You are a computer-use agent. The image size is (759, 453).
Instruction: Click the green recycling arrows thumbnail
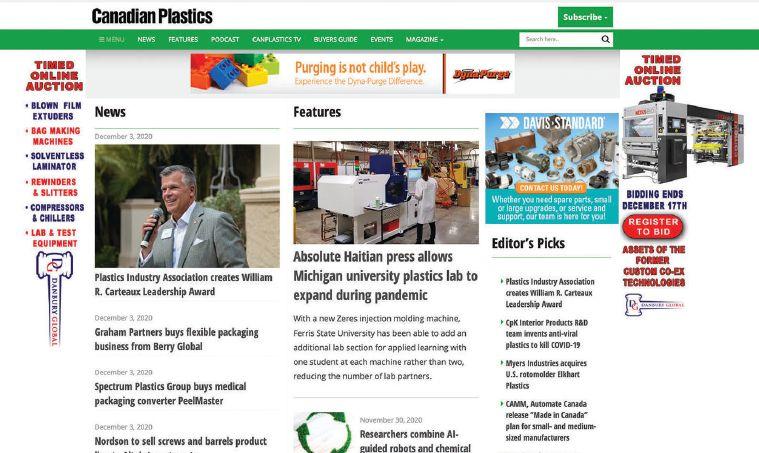pyautogui.click(x=322, y=432)
